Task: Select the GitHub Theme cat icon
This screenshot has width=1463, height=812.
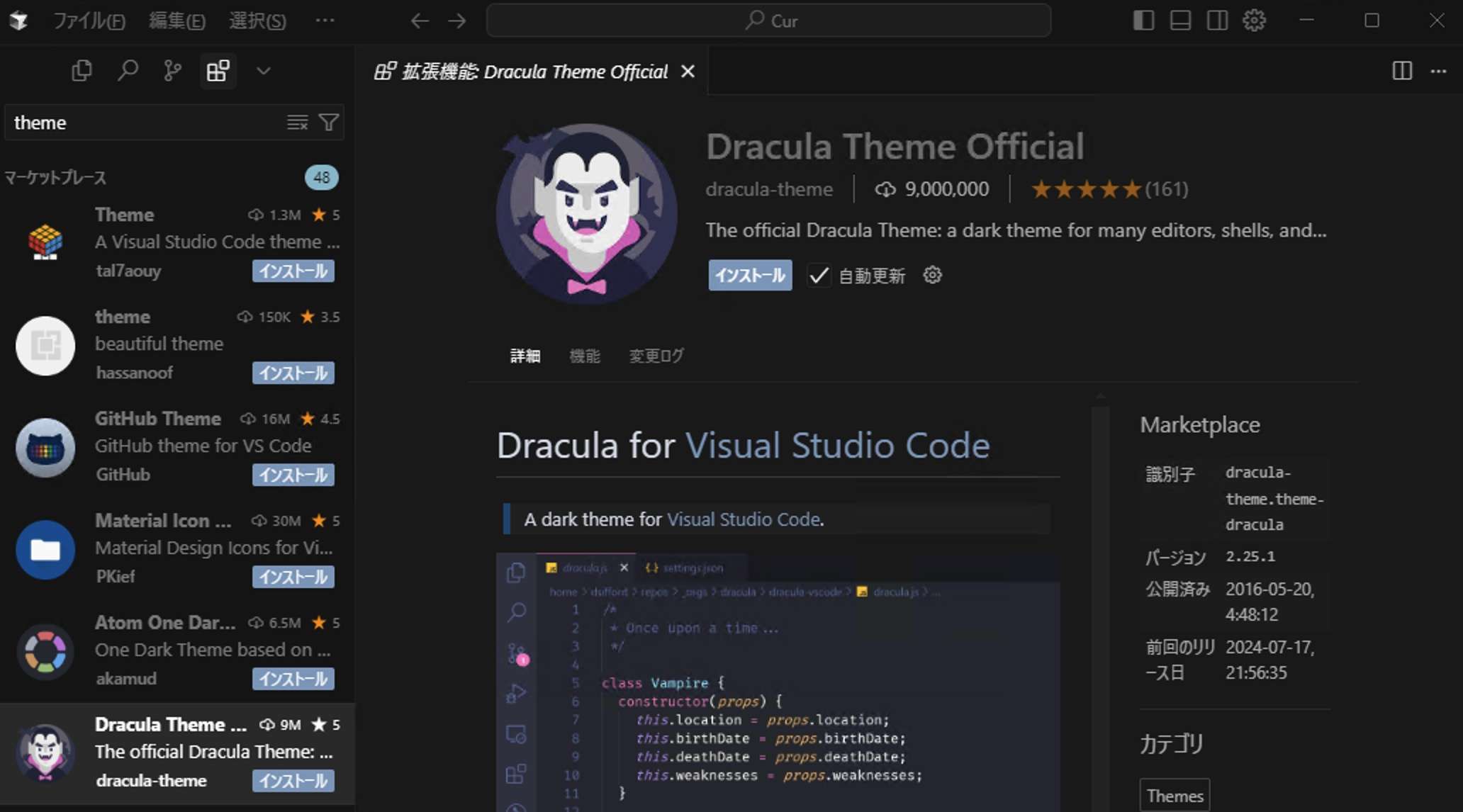Action: point(45,448)
